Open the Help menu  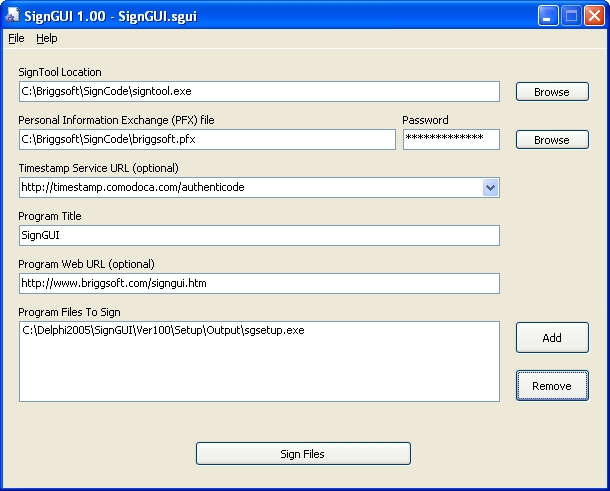pyautogui.click(x=47, y=38)
